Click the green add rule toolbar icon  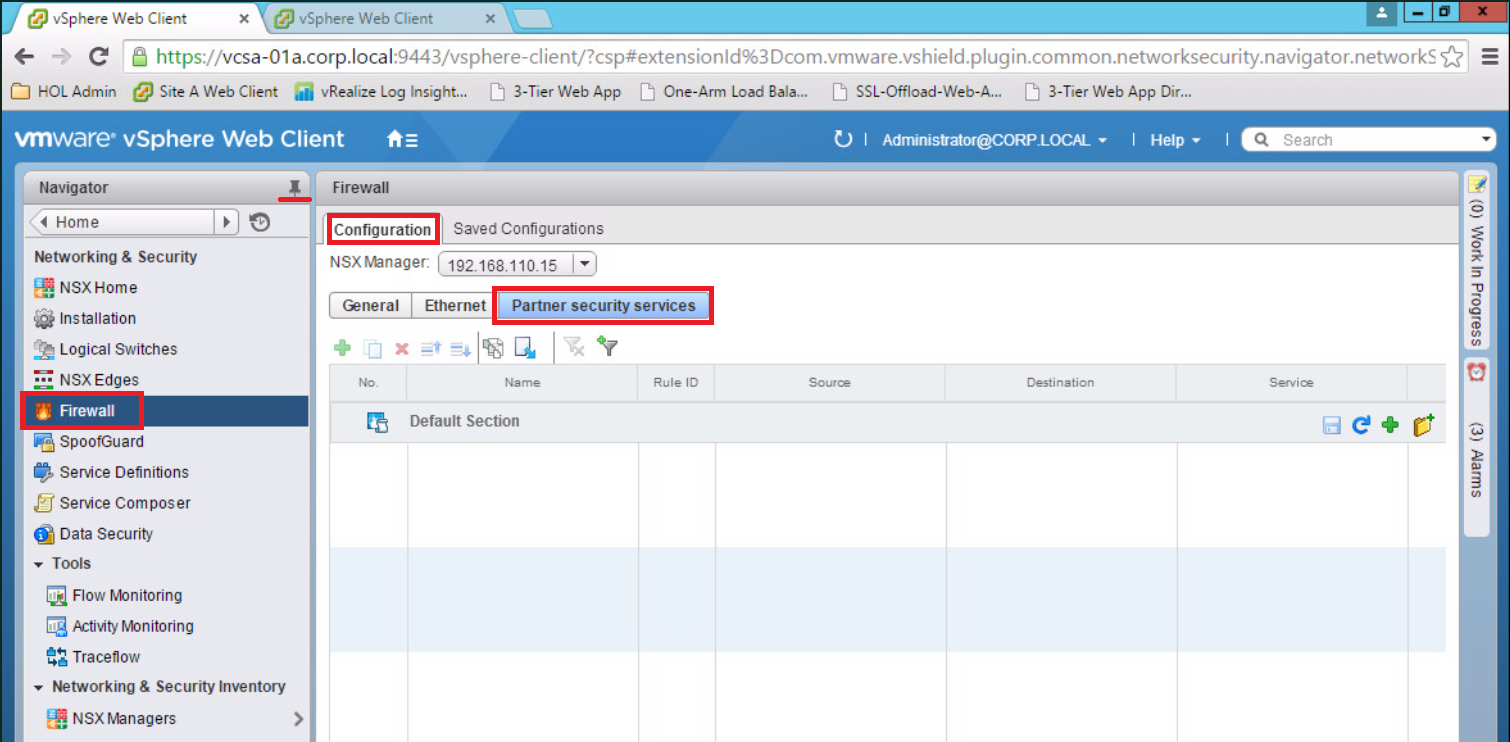click(342, 348)
